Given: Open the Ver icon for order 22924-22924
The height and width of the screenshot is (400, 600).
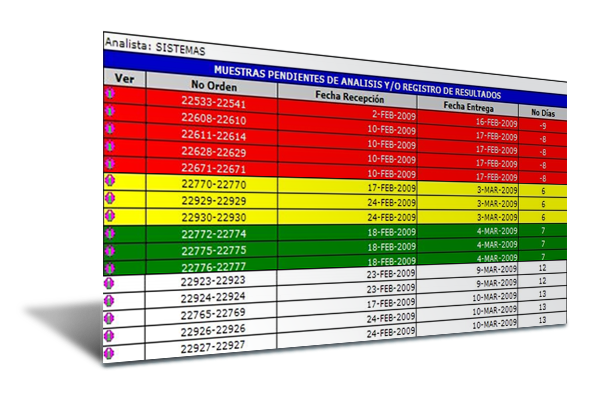Looking at the screenshot, I should point(109,300).
